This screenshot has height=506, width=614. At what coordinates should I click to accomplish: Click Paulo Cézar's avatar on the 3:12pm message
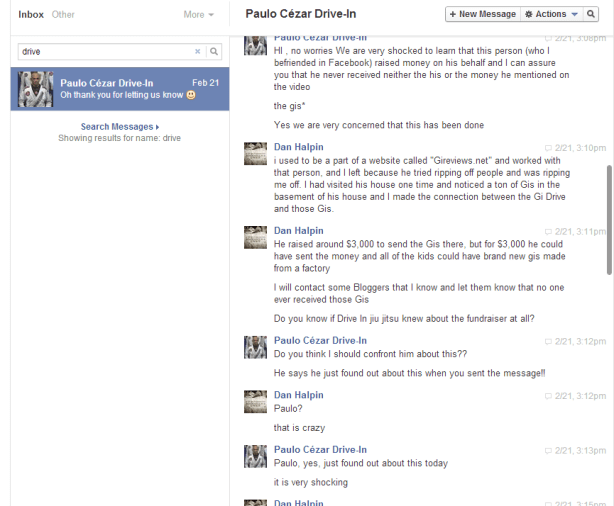click(256, 348)
